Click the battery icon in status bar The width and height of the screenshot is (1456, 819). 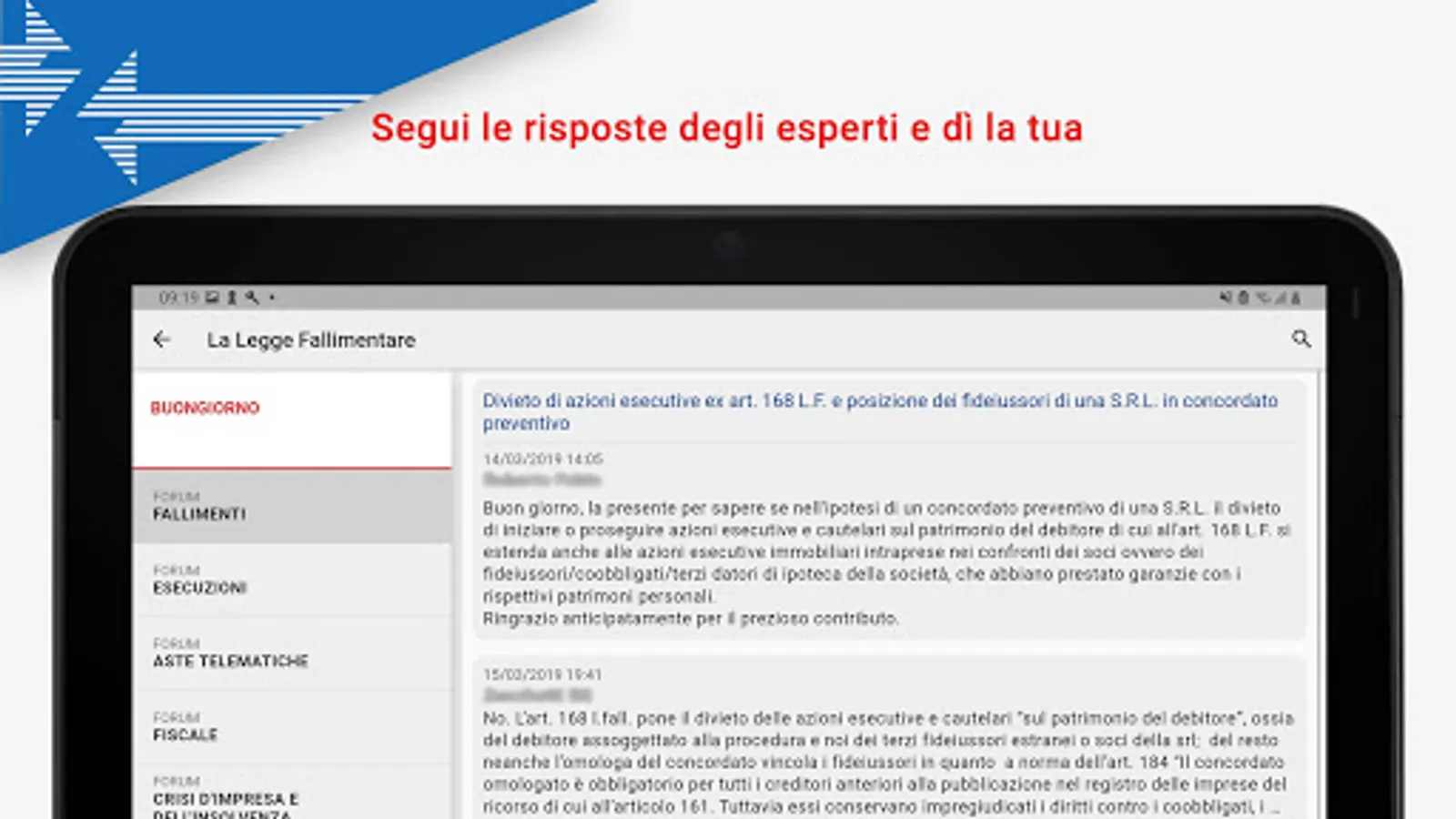(x=1295, y=298)
